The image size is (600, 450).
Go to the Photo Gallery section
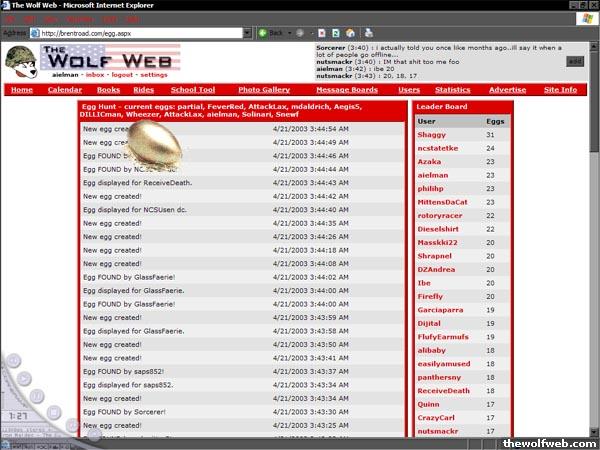pos(264,90)
